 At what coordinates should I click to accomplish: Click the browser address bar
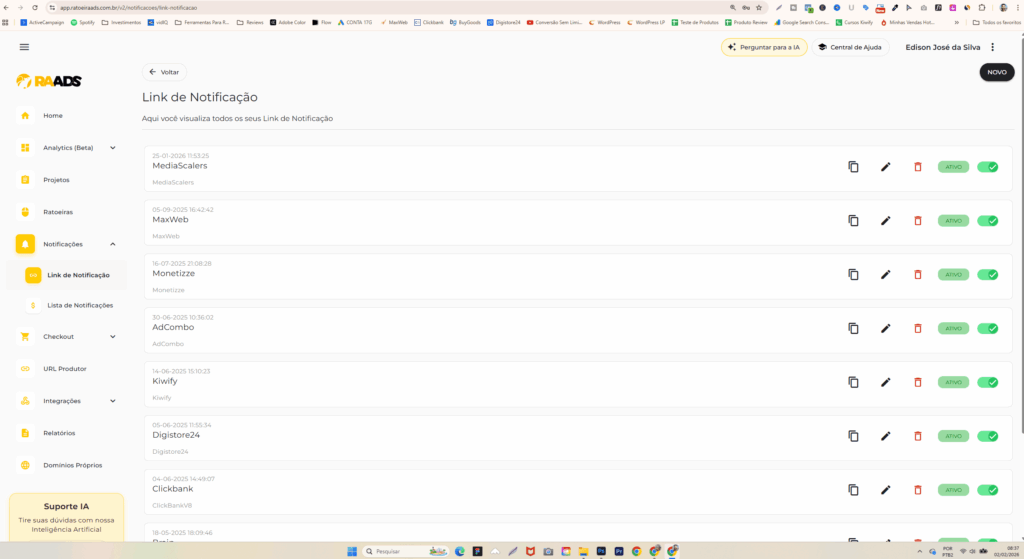click(392, 8)
